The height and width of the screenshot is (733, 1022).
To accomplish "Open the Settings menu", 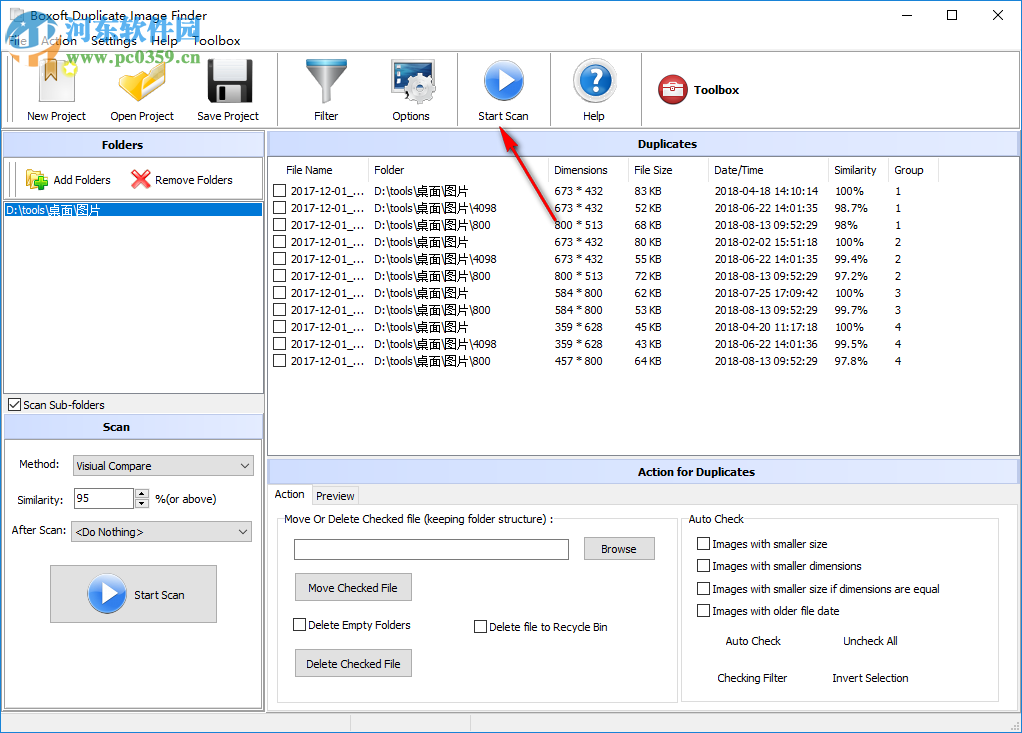I will click(114, 41).
